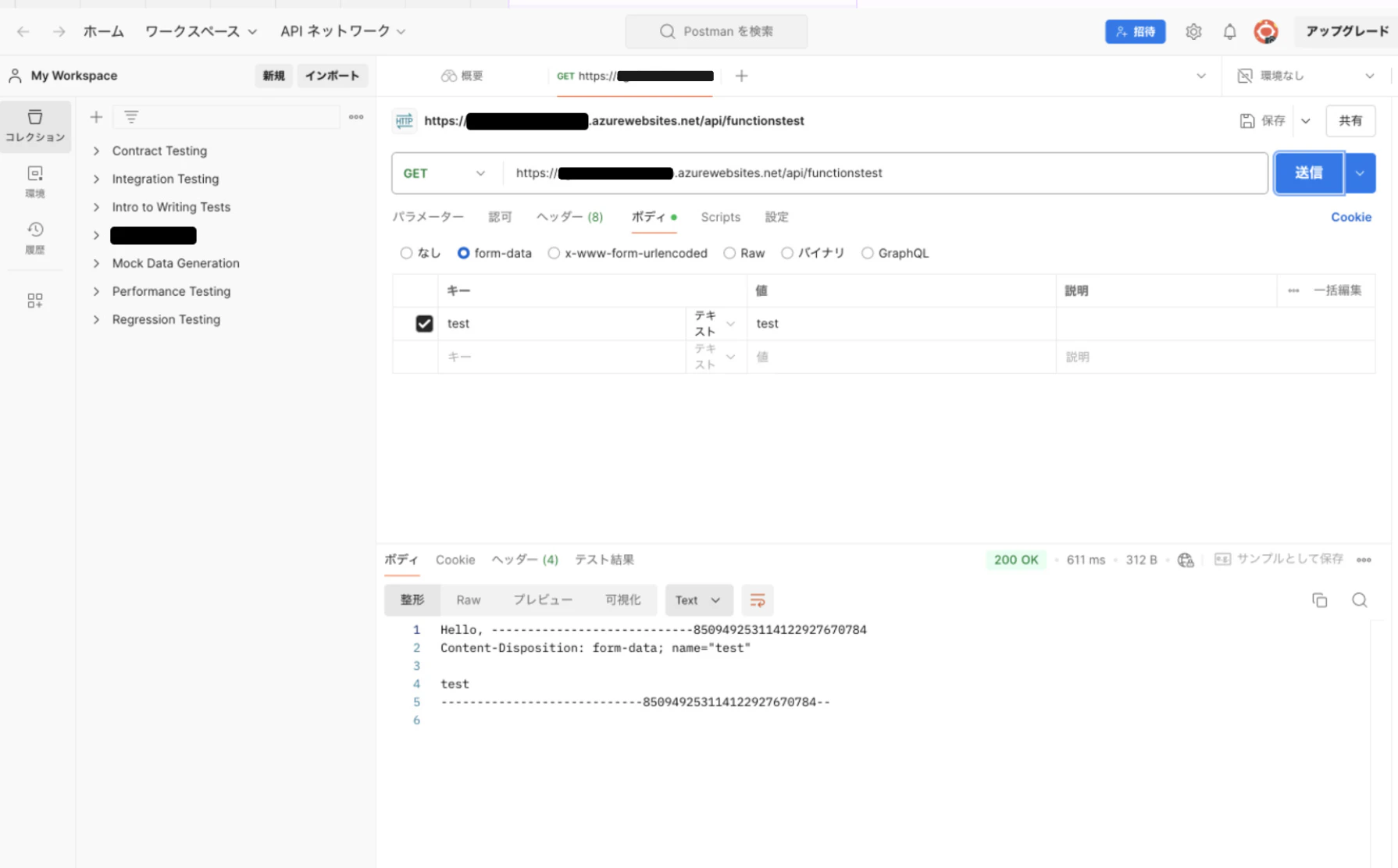The width and height of the screenshot is (1398, 868).
Task: Switch response view to Raw
Action: (469, 600)
